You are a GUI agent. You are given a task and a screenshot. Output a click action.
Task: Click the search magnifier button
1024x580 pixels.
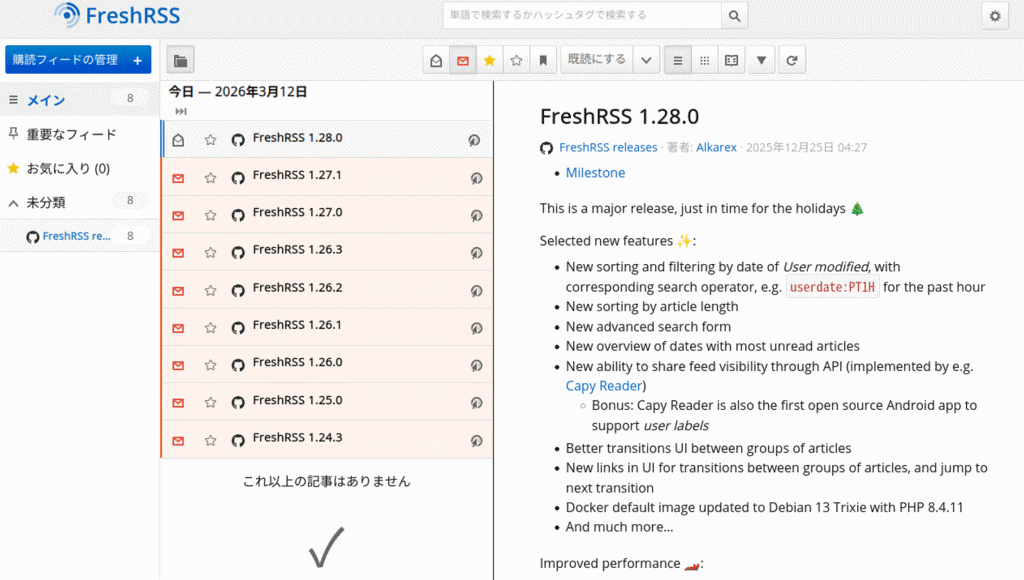(735, 16)
